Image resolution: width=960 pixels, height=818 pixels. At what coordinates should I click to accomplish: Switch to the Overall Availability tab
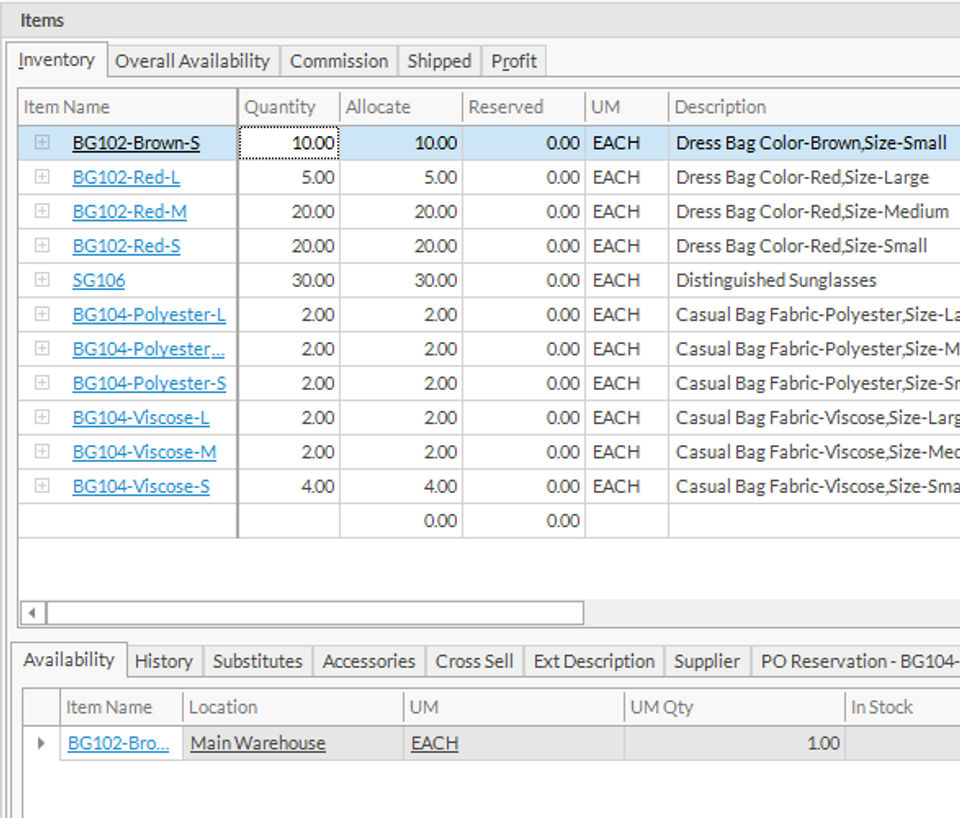tap(192, 61)
